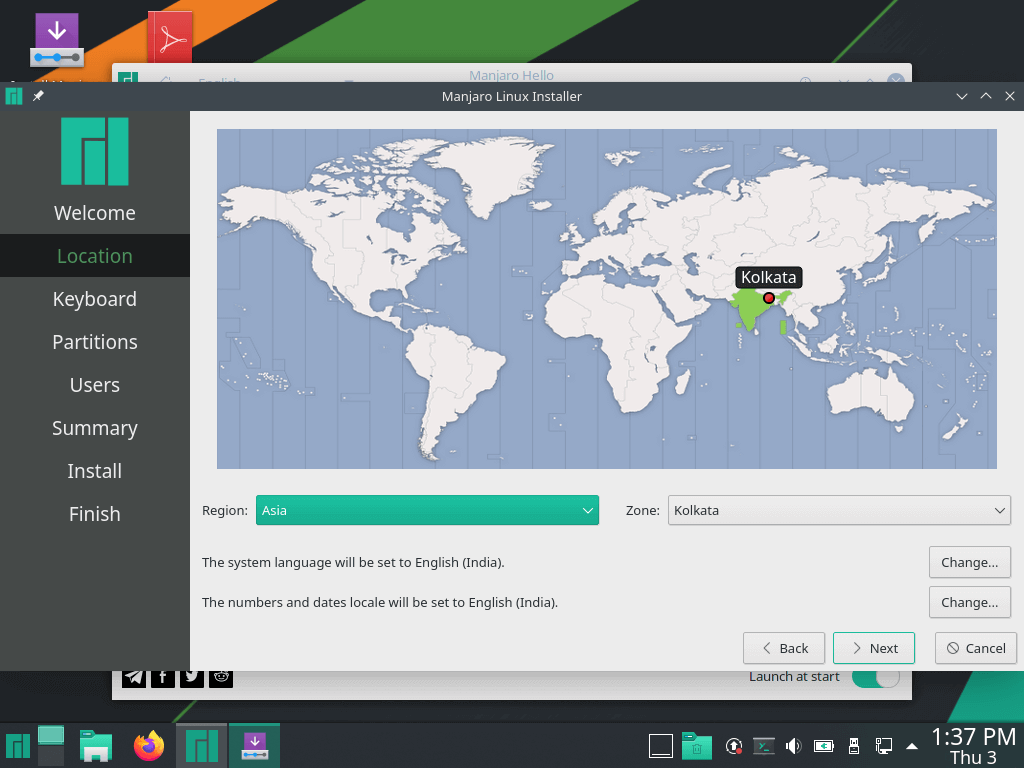The height and width of the screenshot is (768, 1024).
Task: Select the Keyboard step in sidebar
Action: click(x=94, y=299)
